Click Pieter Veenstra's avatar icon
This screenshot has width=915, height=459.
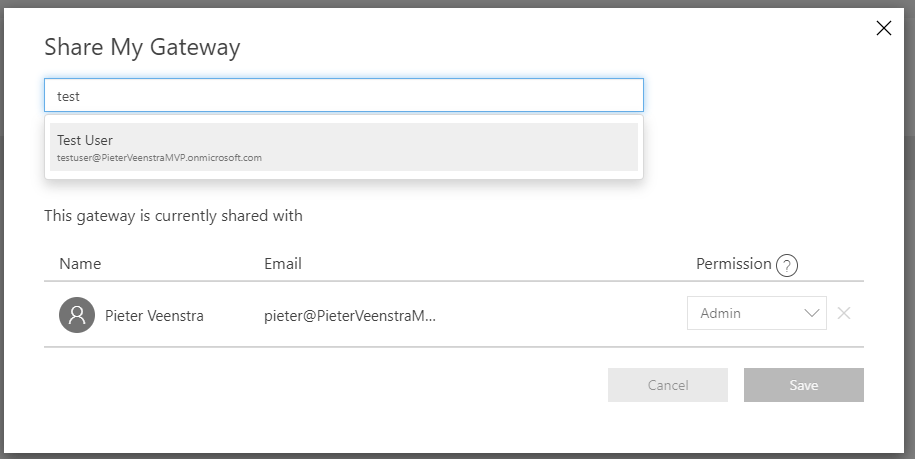pos(77,315)
